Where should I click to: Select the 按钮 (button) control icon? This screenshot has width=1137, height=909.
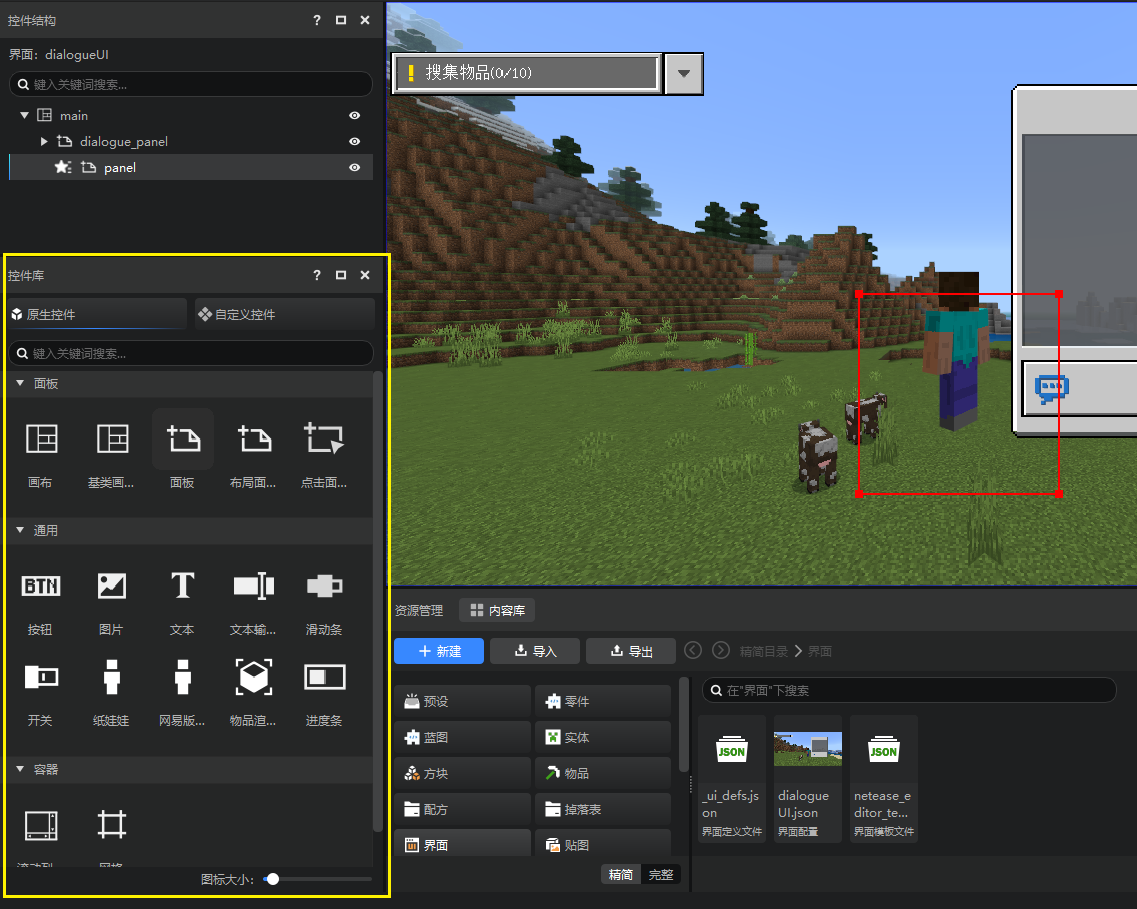pos(41,587)
